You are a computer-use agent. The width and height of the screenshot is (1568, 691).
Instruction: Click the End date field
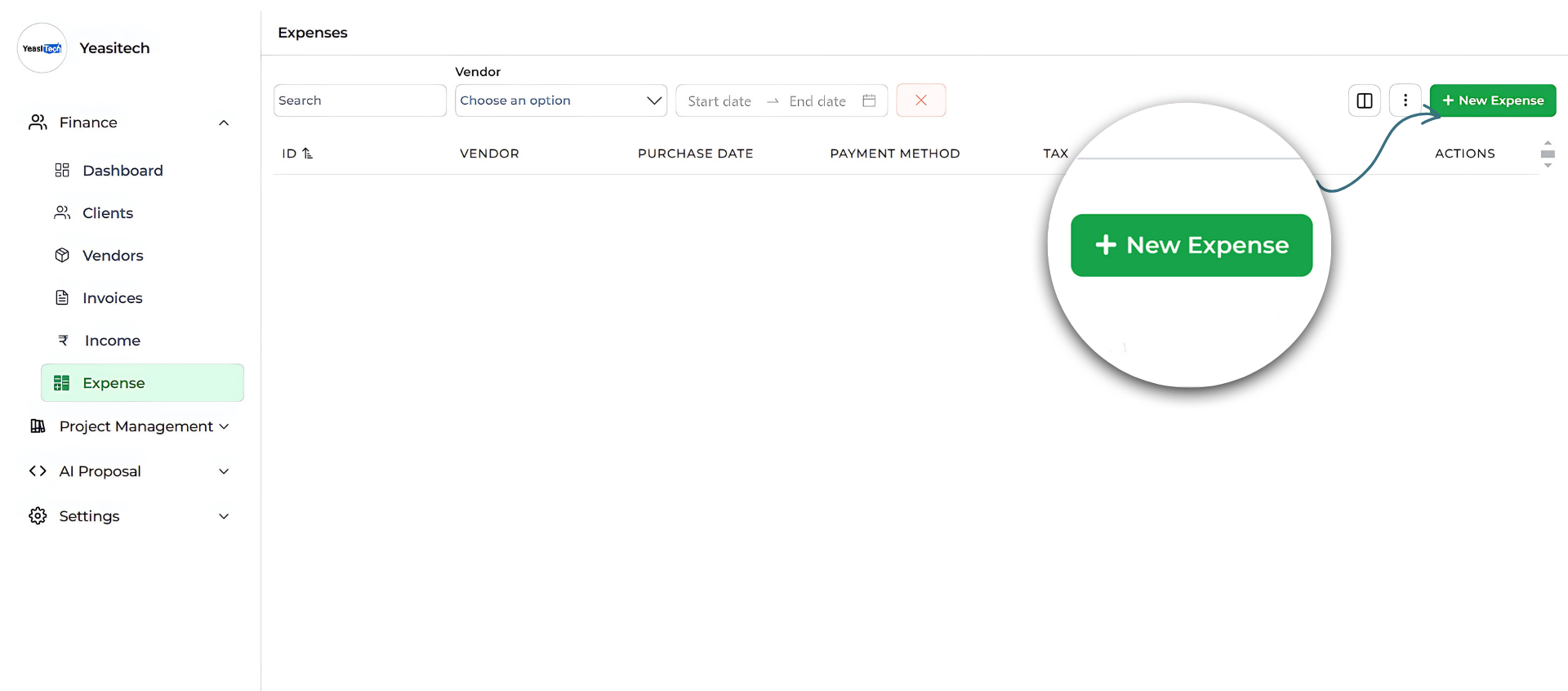coord(817,101)
